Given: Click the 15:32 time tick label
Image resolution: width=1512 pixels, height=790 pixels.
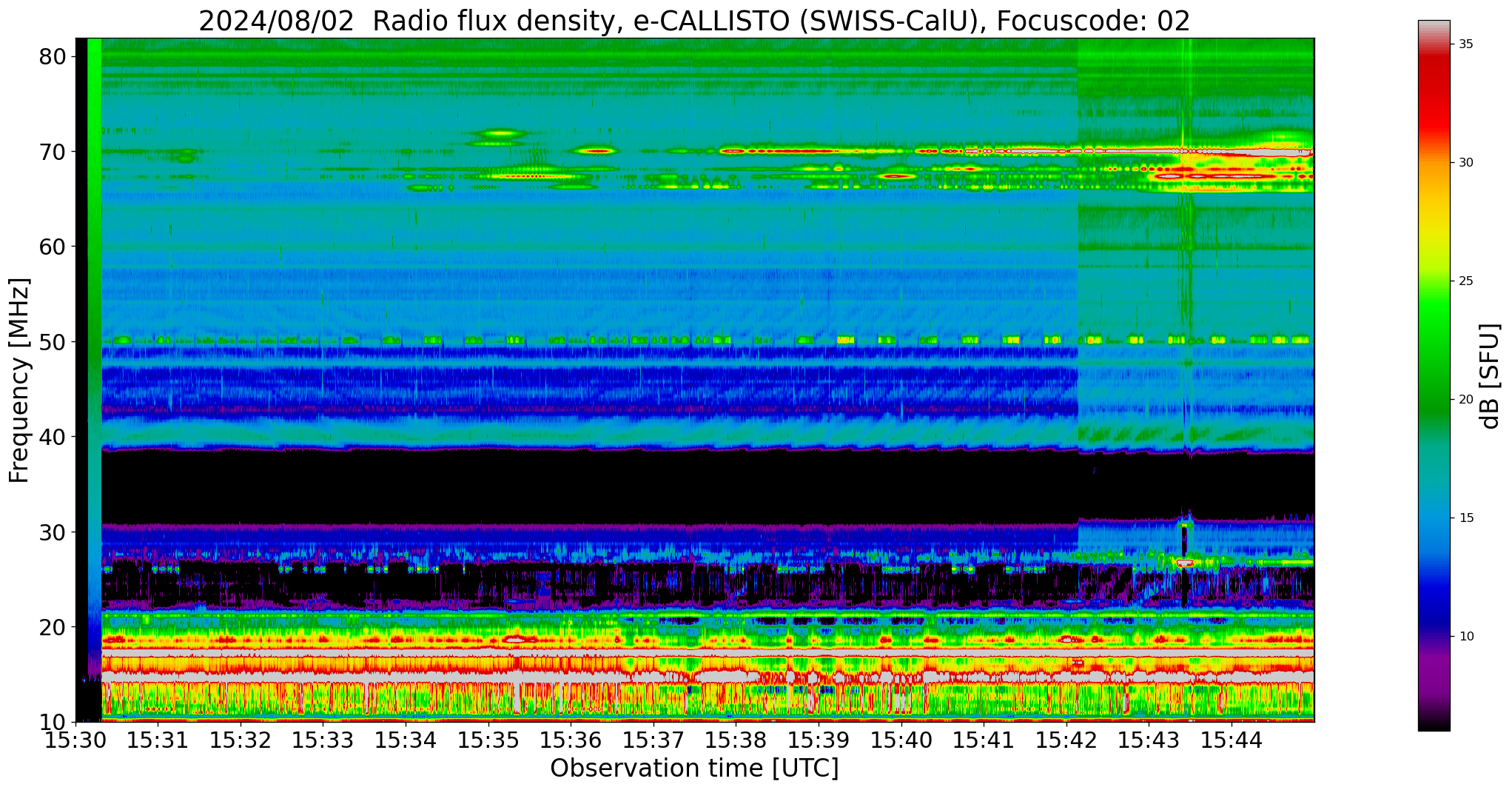Looking at the screenshot, I should point(240,740).
